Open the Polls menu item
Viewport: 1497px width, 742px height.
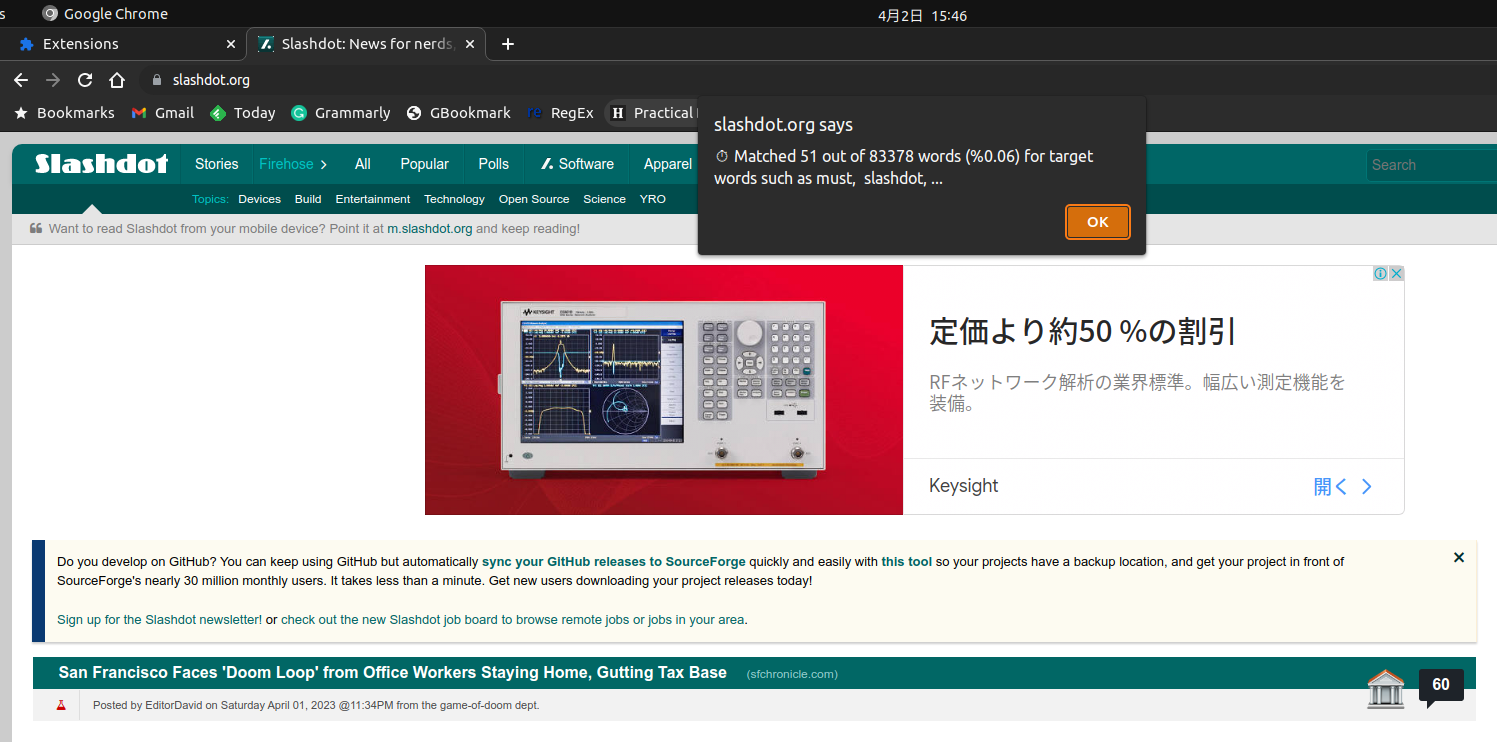[x=494, y=164]
